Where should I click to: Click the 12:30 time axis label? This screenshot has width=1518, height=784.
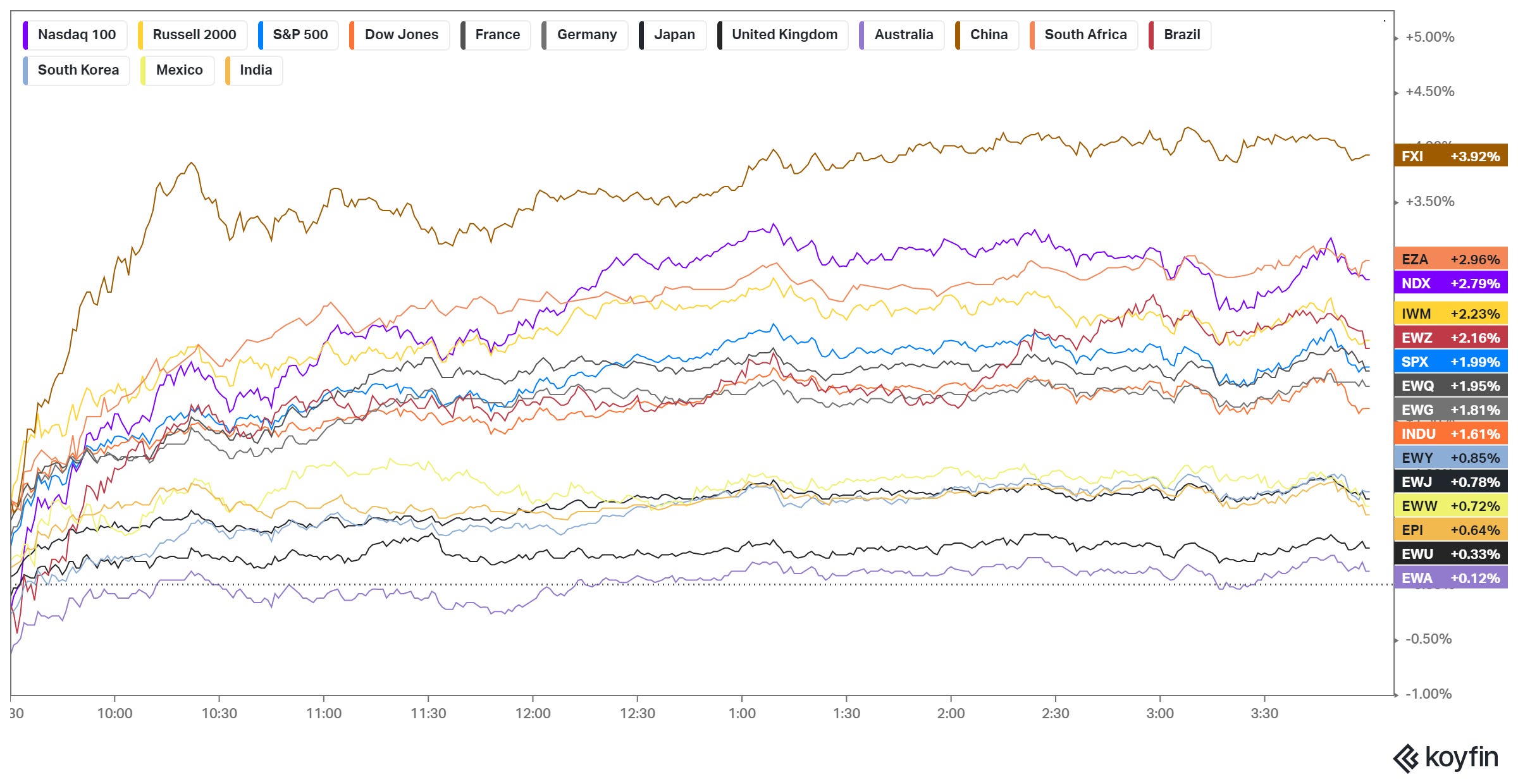[x=638, y=714]
